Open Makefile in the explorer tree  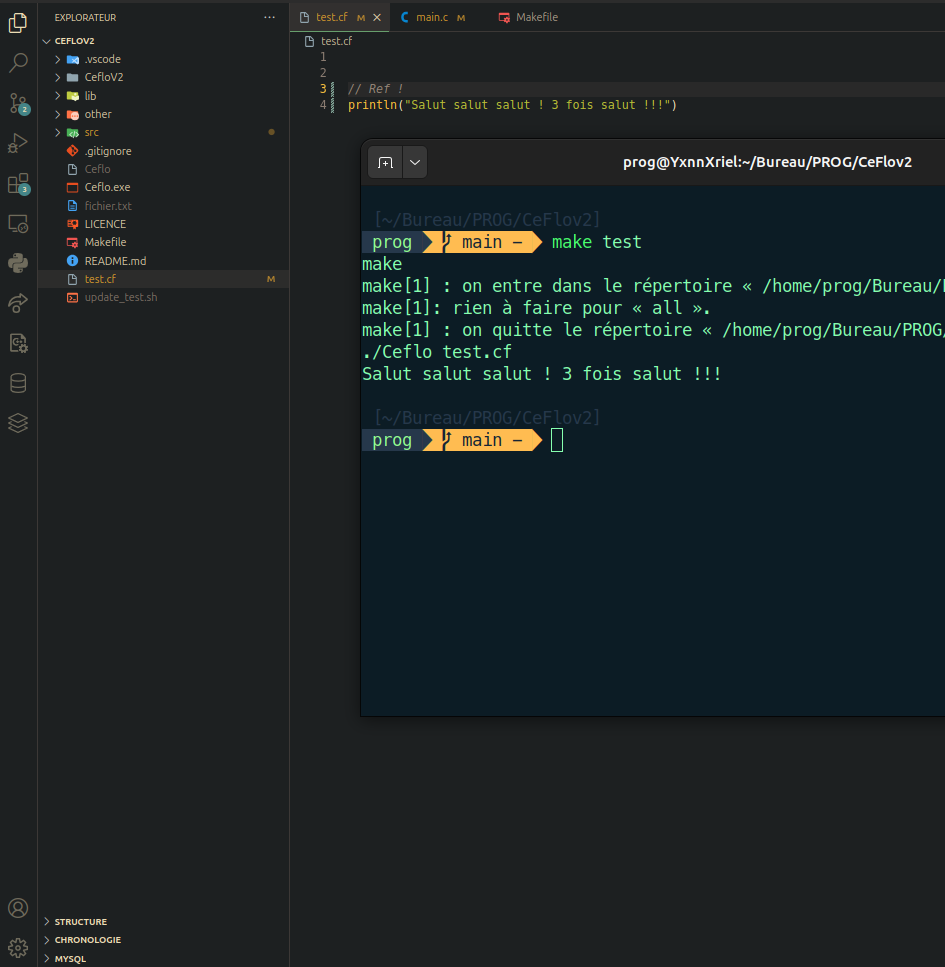click(x=163, y=242)
